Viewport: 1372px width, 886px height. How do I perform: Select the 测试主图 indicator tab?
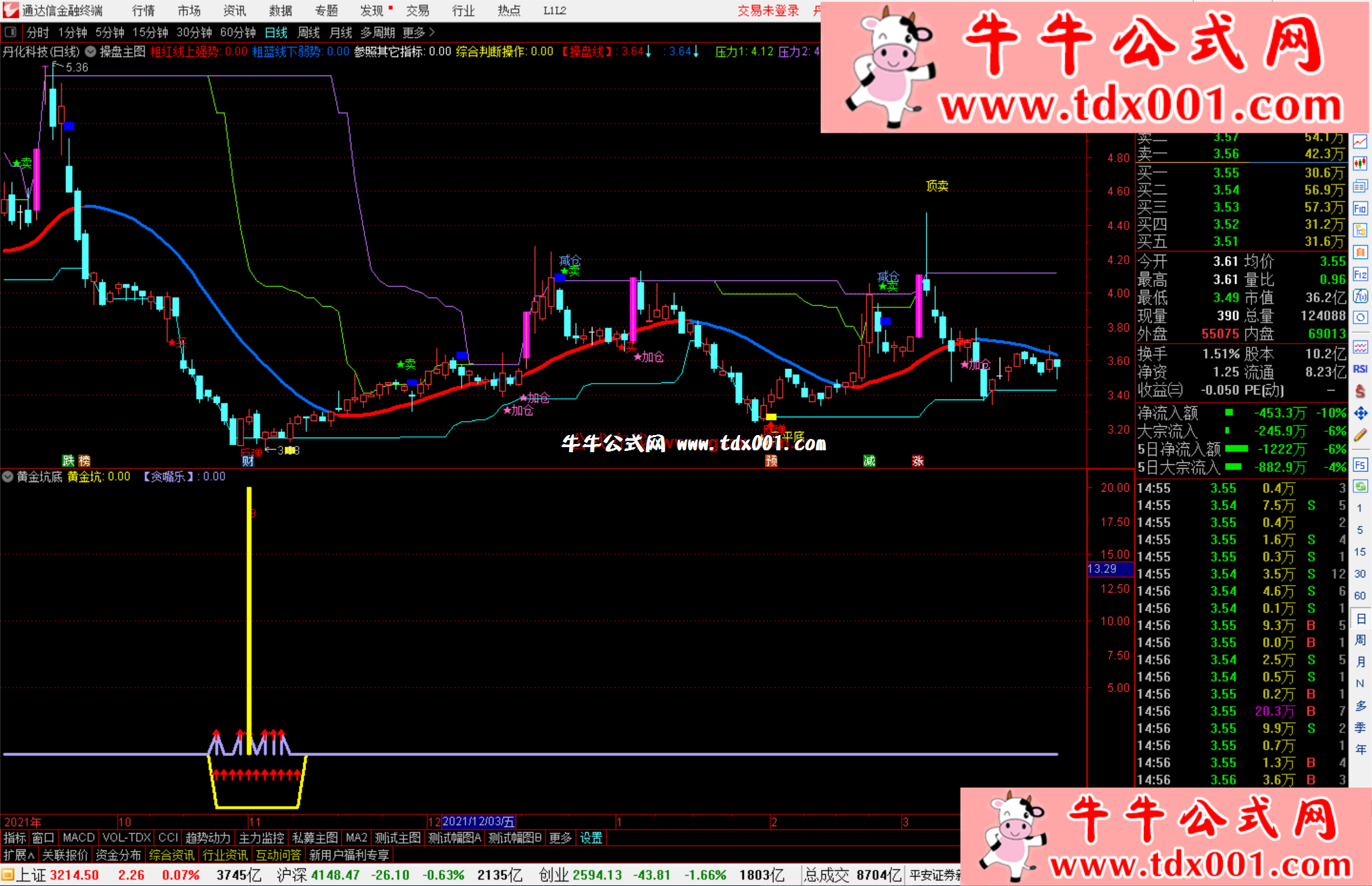(398, 838)
